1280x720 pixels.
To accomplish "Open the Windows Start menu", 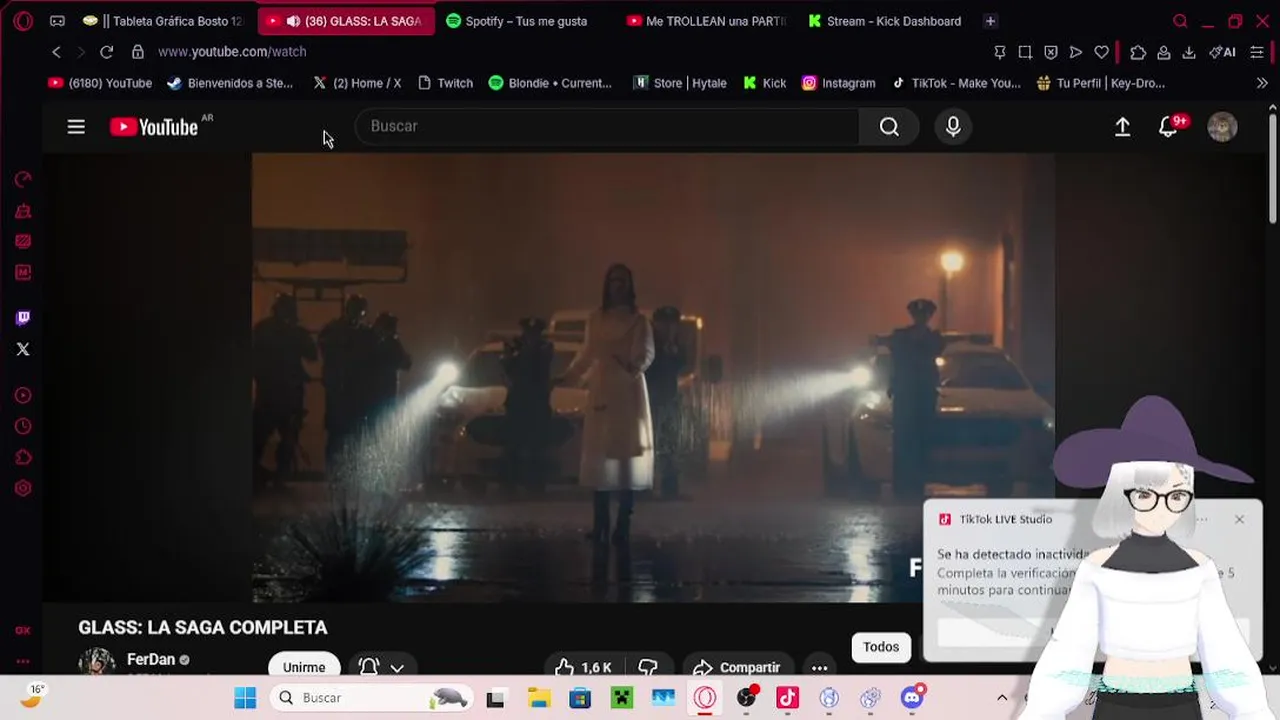I will pyautogui.click(x=245, y=698).
